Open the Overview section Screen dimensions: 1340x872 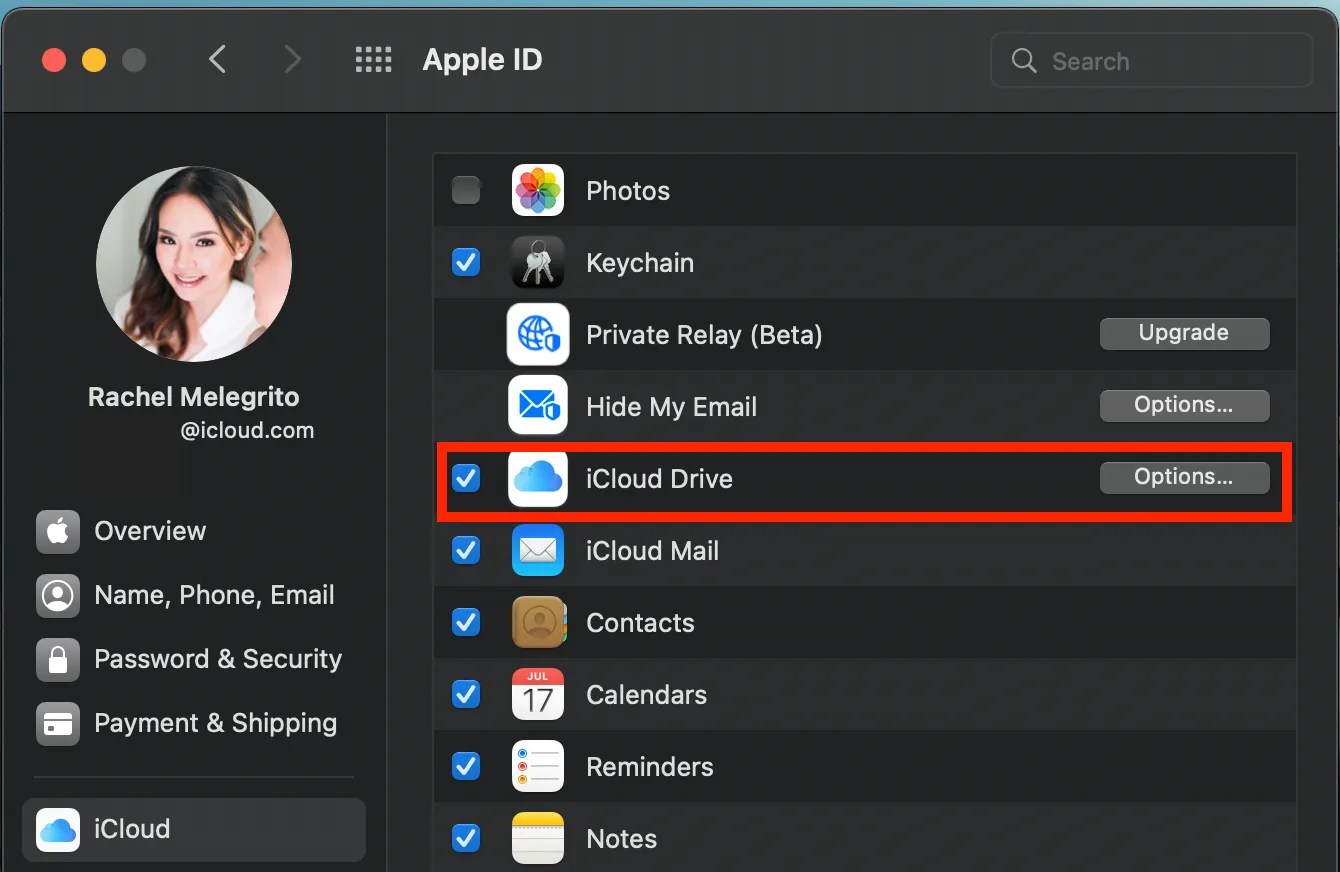tap(149, 531)
